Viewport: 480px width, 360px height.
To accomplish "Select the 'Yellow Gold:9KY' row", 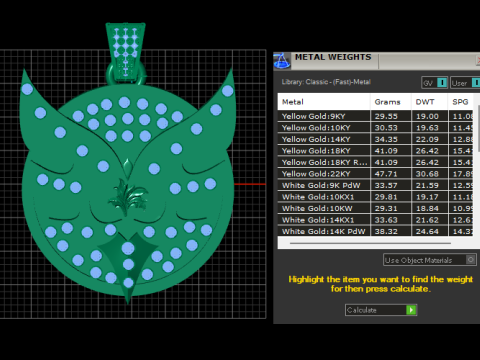I will pos(375,116).
